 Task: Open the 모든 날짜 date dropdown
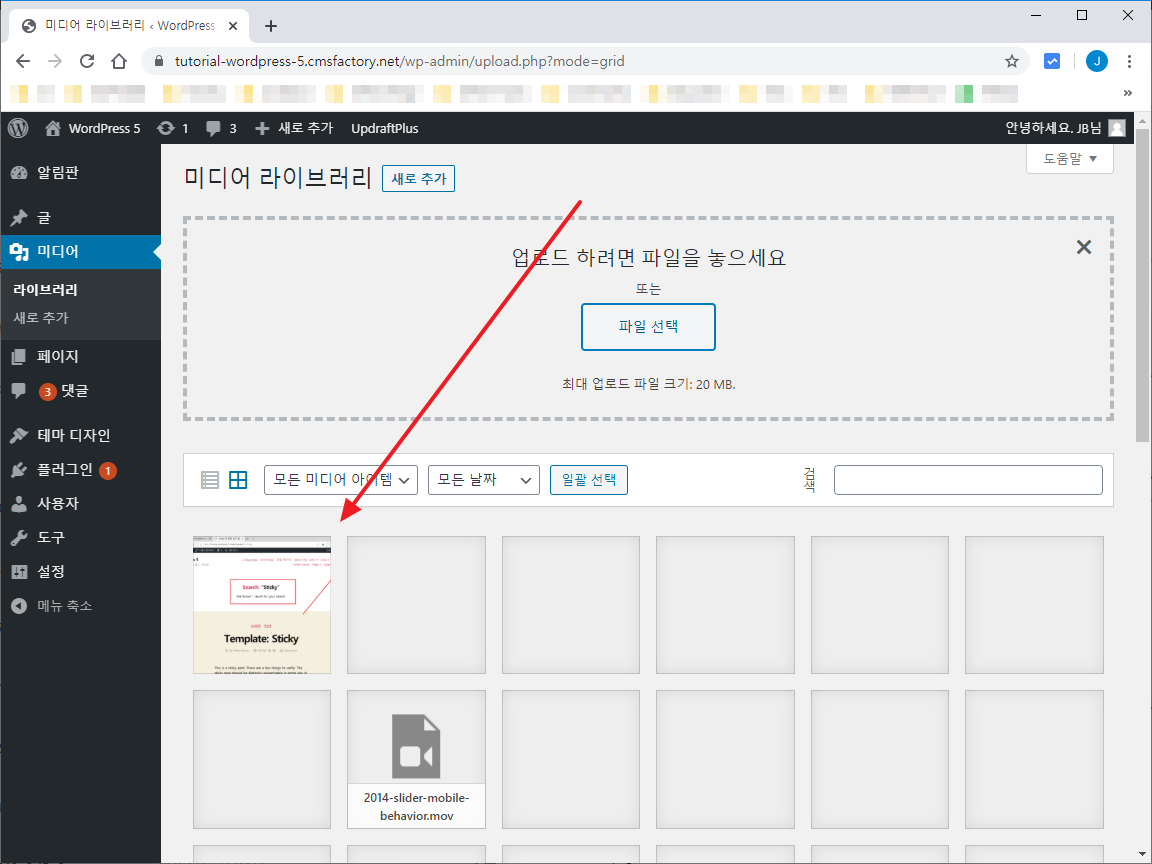tap(483, 480)
